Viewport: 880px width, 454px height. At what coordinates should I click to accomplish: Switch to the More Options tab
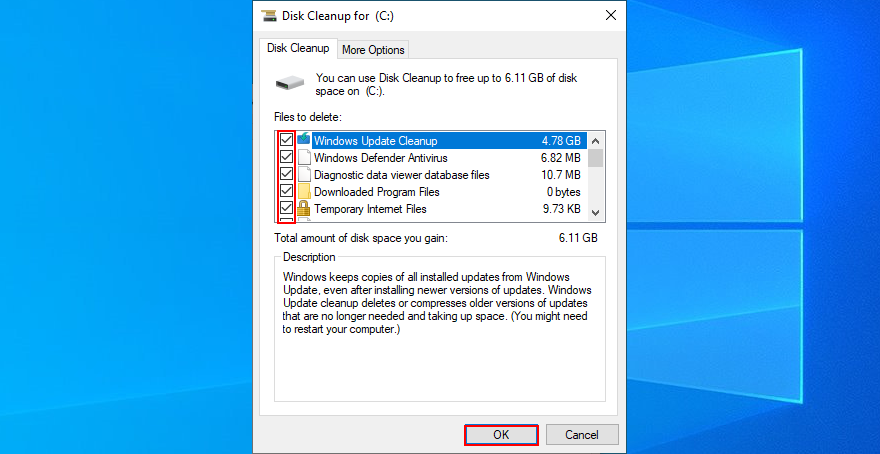pyautogui.click(x=373, y=50)
